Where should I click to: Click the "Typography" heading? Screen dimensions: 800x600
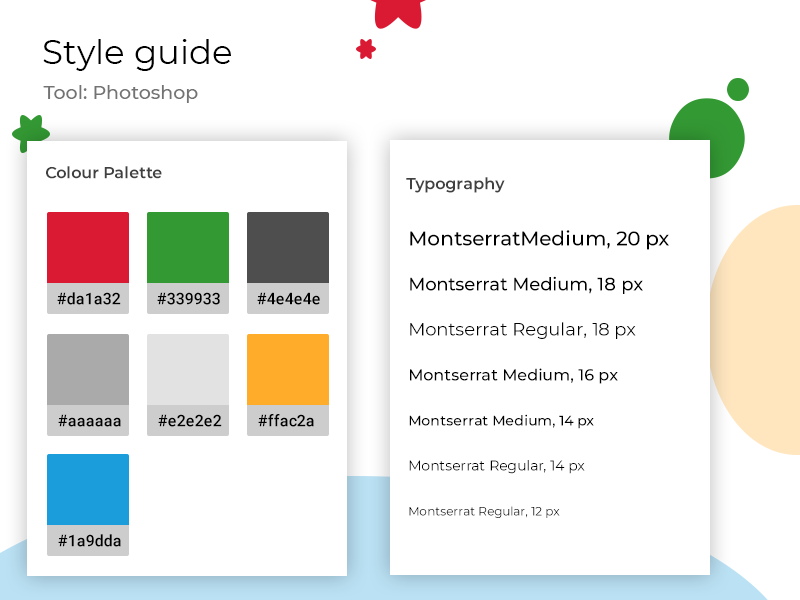[455, 184]
